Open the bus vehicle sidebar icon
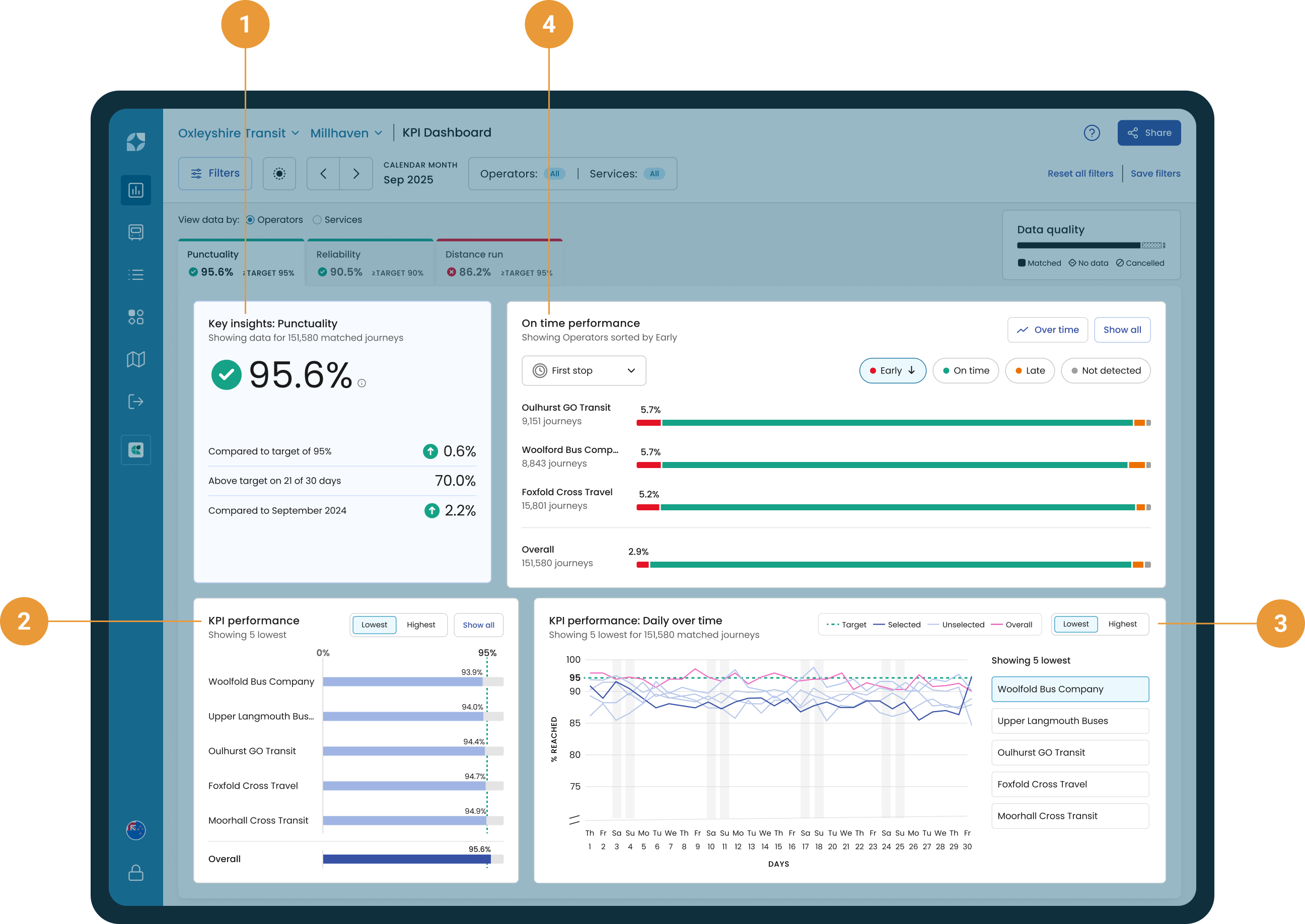1305x924 pixels. (x=135, y=232)
